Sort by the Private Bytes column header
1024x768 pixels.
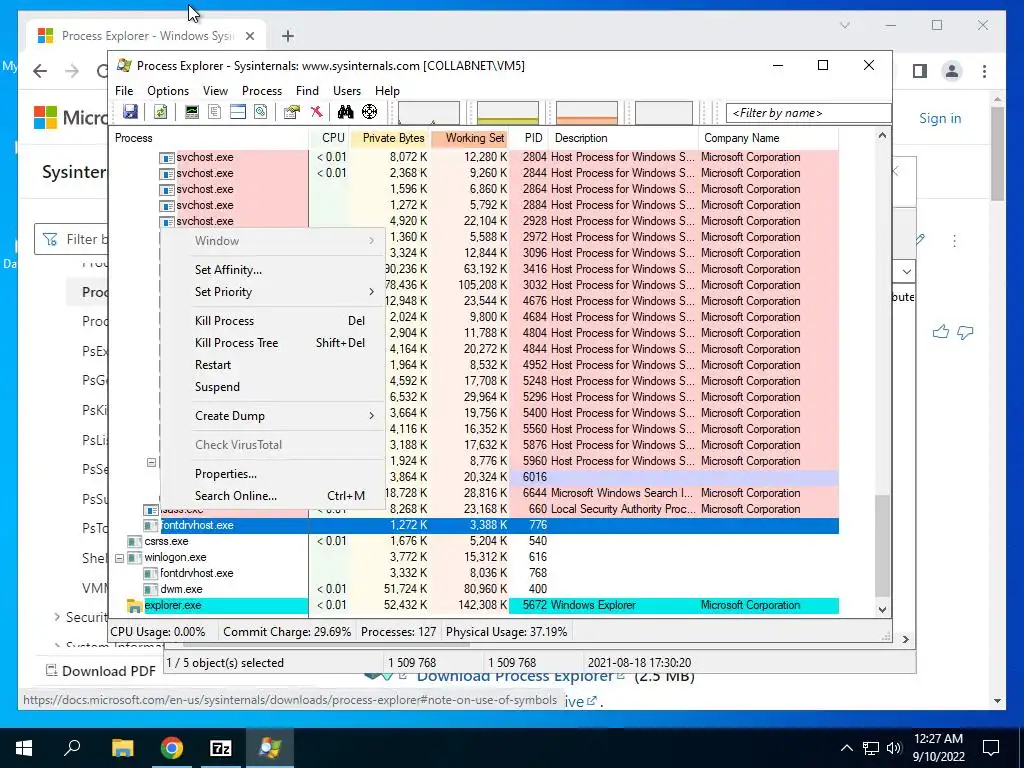click(392, 138)
